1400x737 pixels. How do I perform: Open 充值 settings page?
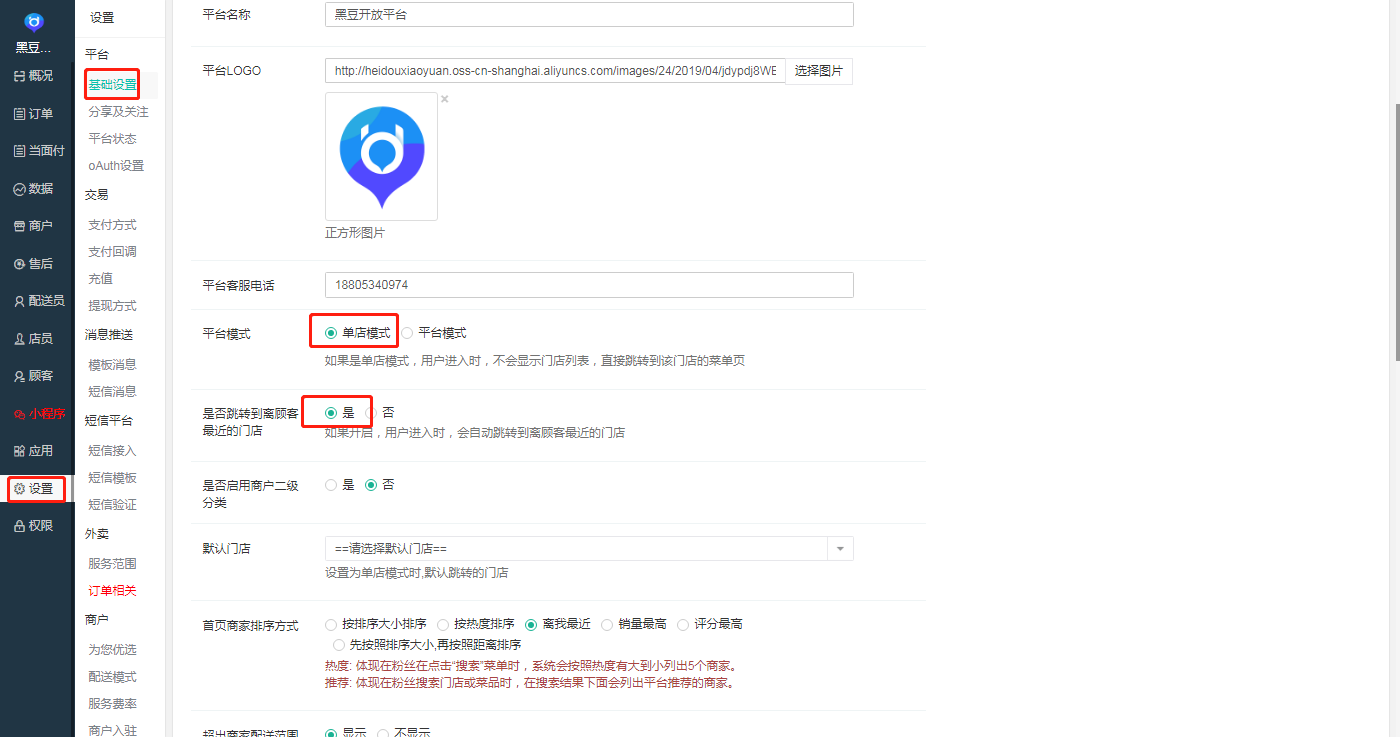coord(100,279)
